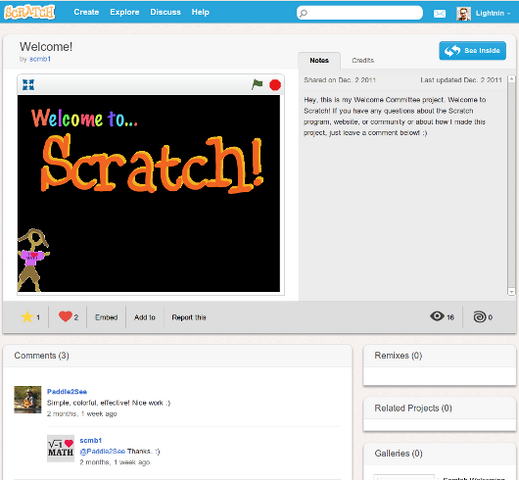This screenshot has height=480, width=519.
Task: Click Comments (3) heading
Action: pyautogui.click(x=42, y=356)
